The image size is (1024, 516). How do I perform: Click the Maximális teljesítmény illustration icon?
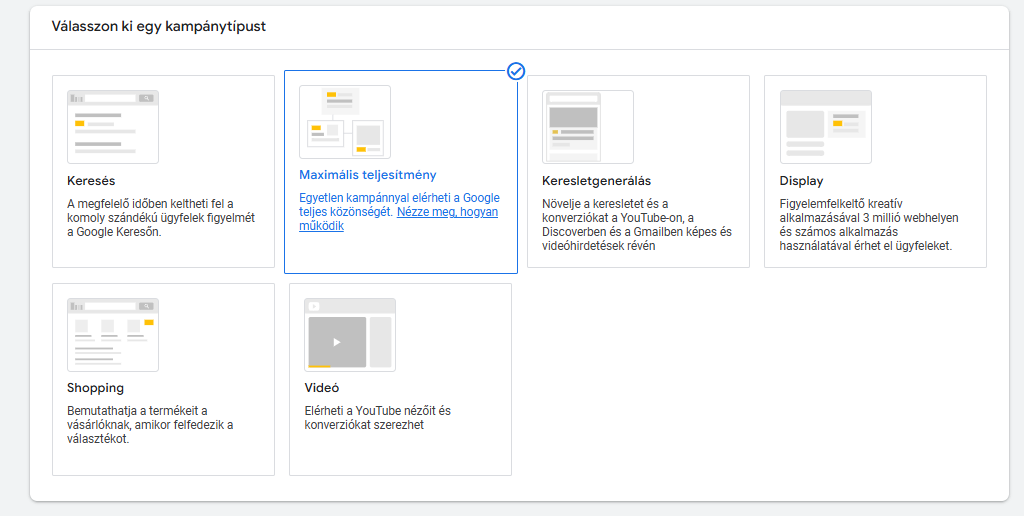[345, 122]
